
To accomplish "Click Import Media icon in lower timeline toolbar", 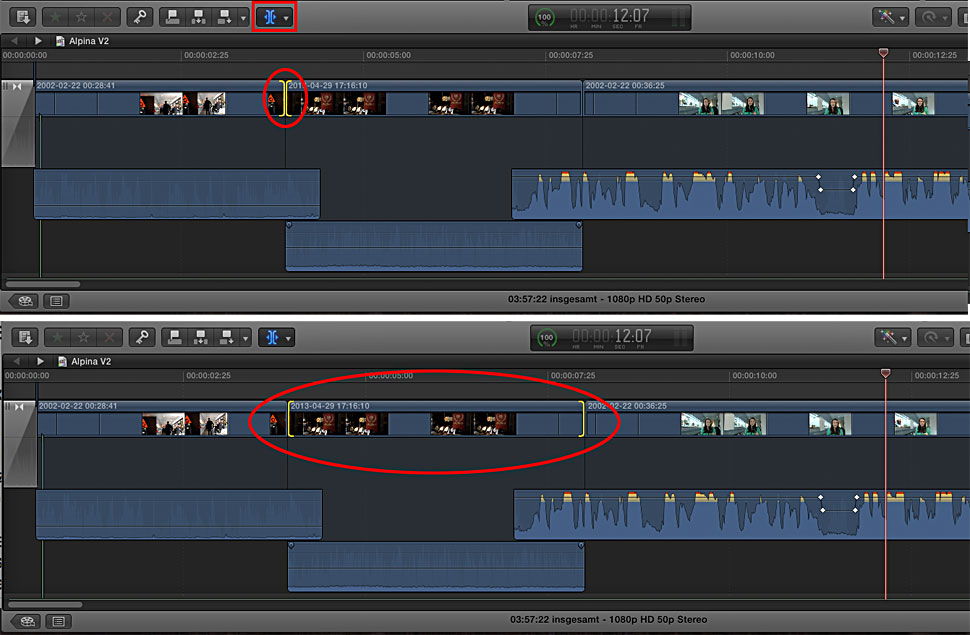I will [x=25, y=337].
